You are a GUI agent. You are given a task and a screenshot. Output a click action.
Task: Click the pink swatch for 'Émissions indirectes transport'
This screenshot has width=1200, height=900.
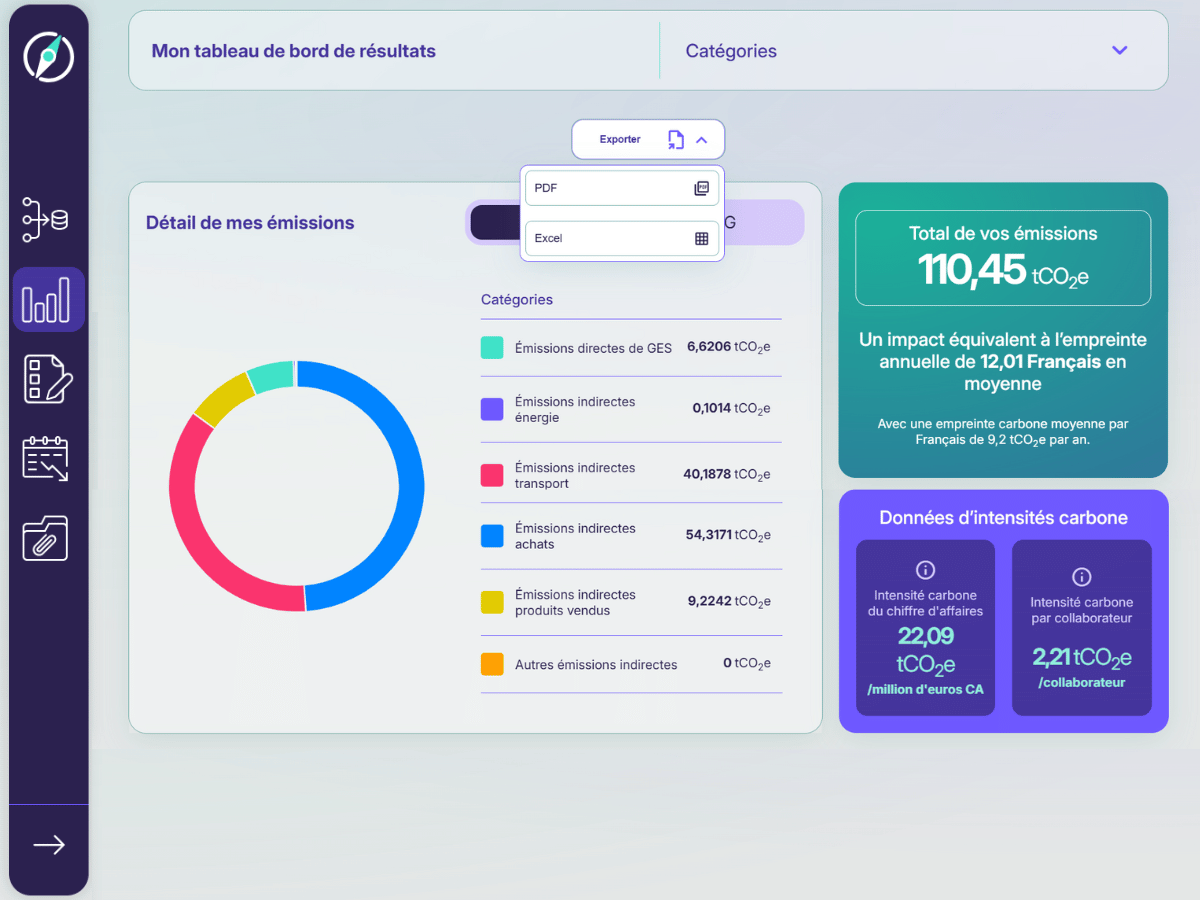coord(492,474)
